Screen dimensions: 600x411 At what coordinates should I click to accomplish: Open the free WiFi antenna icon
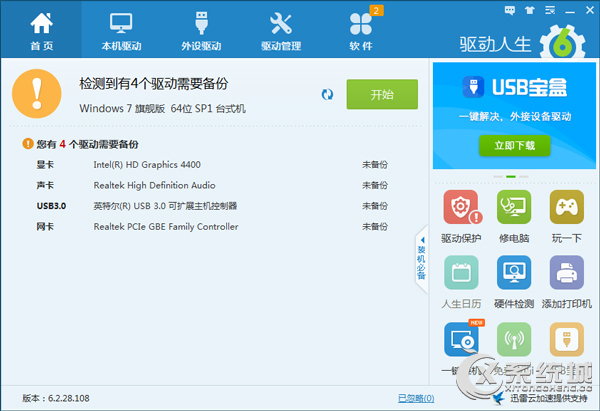coord(514,339)
